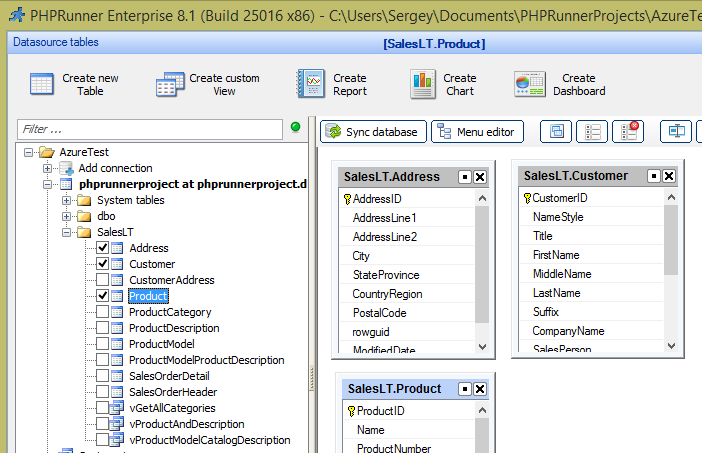The height and width of the screenshot is (453, 702).
Task: Click the Create Report icon
Action: [x=311, y=84]
